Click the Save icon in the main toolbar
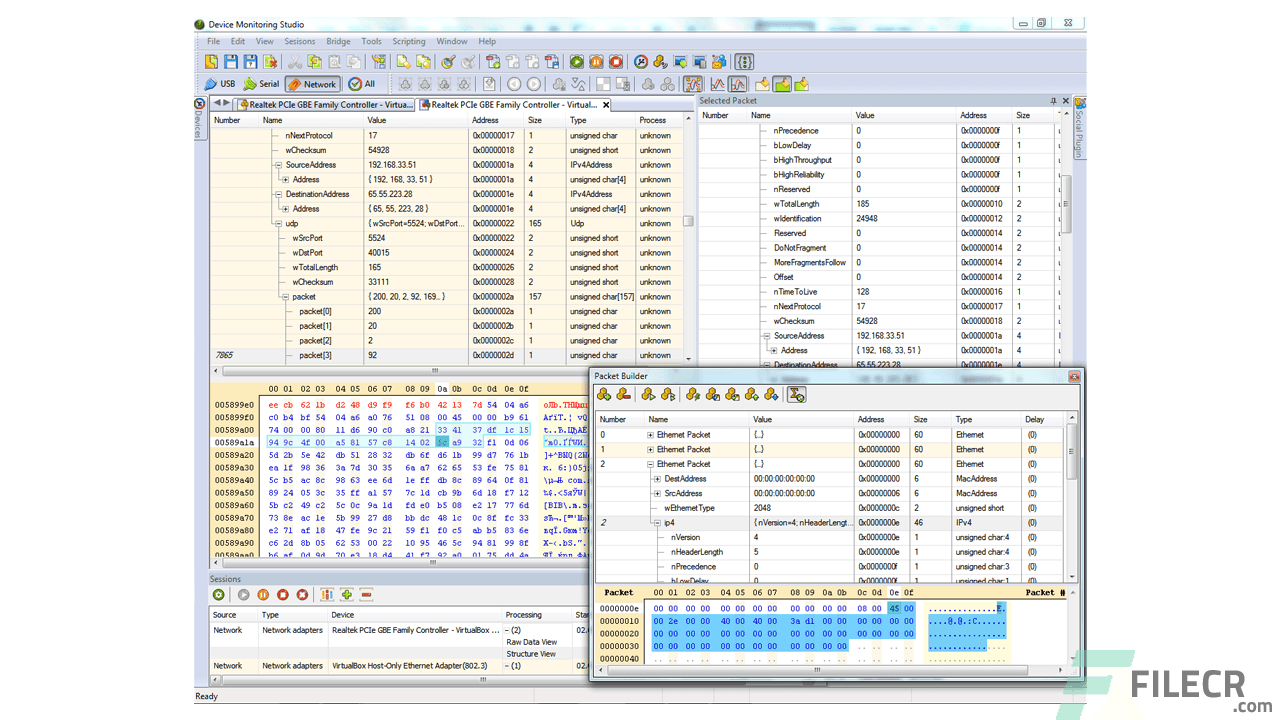Image resolution: width=1280 pixels, height=720 pixels. (x=231, y=61)
